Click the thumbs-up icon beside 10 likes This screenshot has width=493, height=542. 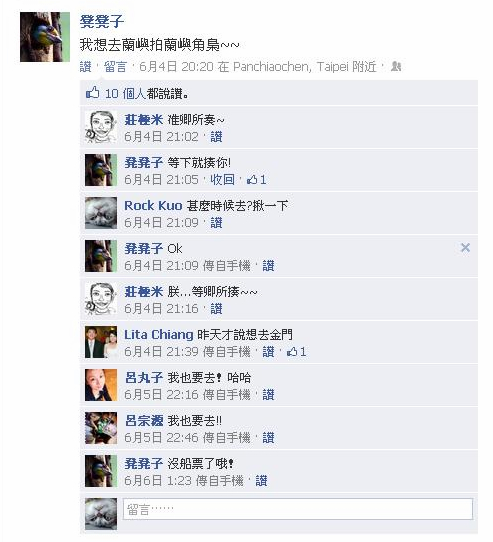pyautogui.click(x=92, y=93)
